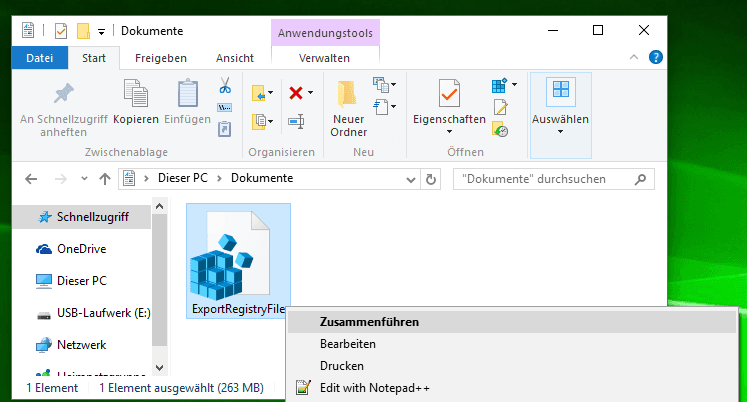Image resolution: width=747 pixels, height=402 pixels.
Task: Open the Datei tab
Action: [x=40, y=58]
